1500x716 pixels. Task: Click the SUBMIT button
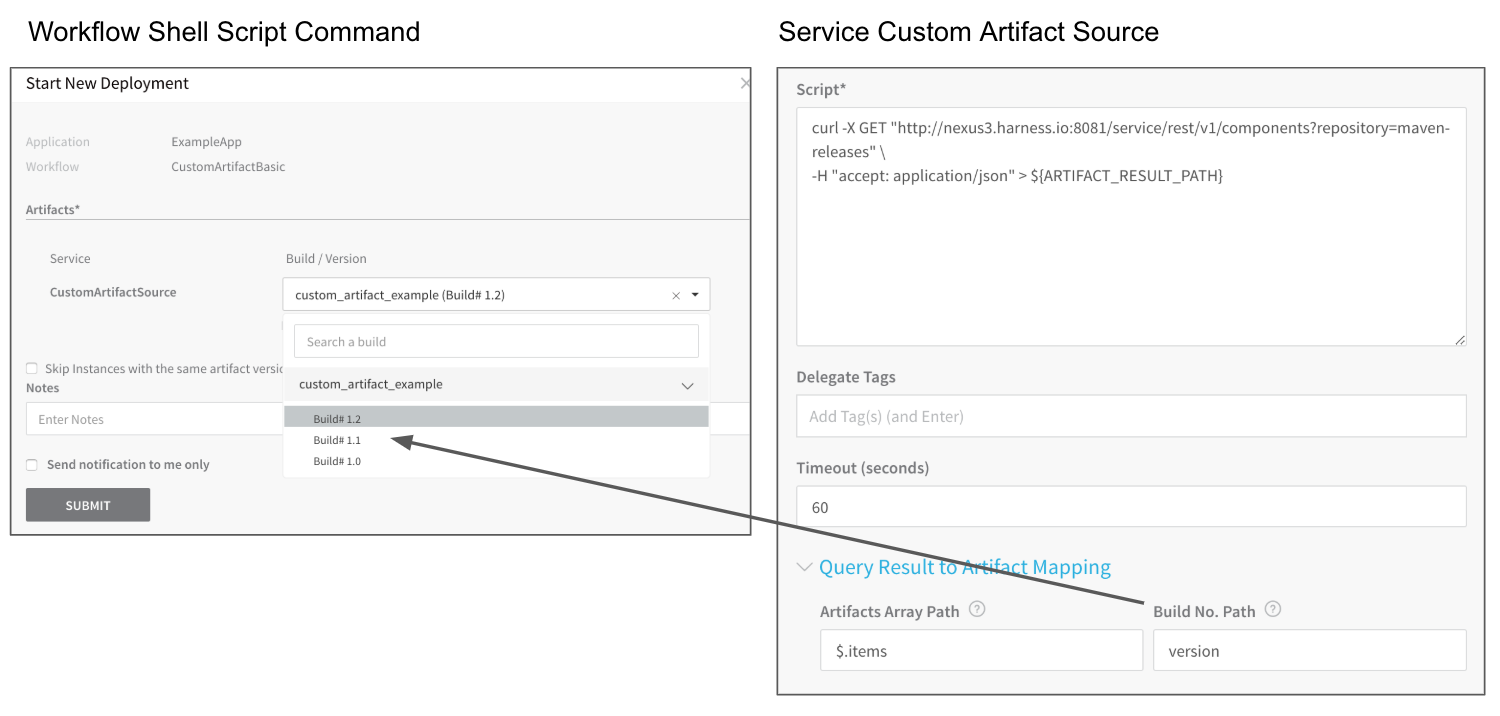(88, 505)
